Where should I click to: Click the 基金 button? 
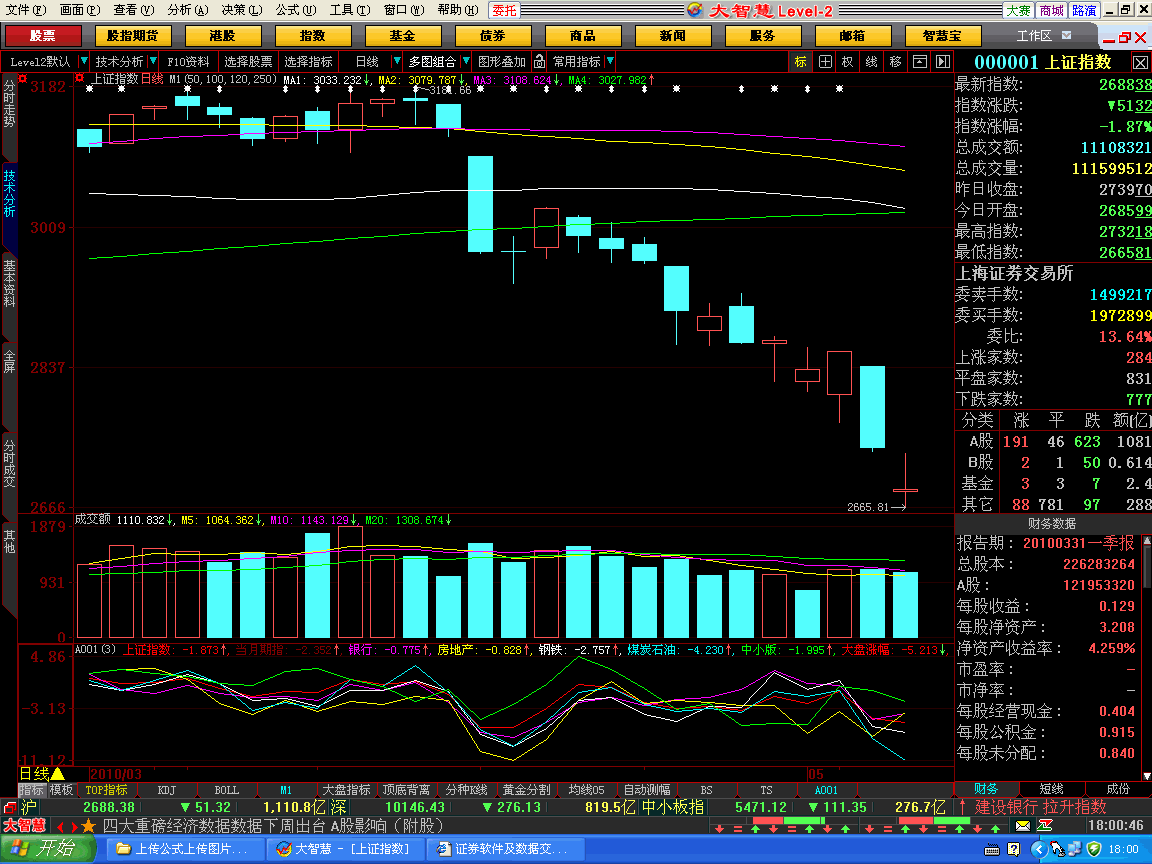tap(403, 35)
